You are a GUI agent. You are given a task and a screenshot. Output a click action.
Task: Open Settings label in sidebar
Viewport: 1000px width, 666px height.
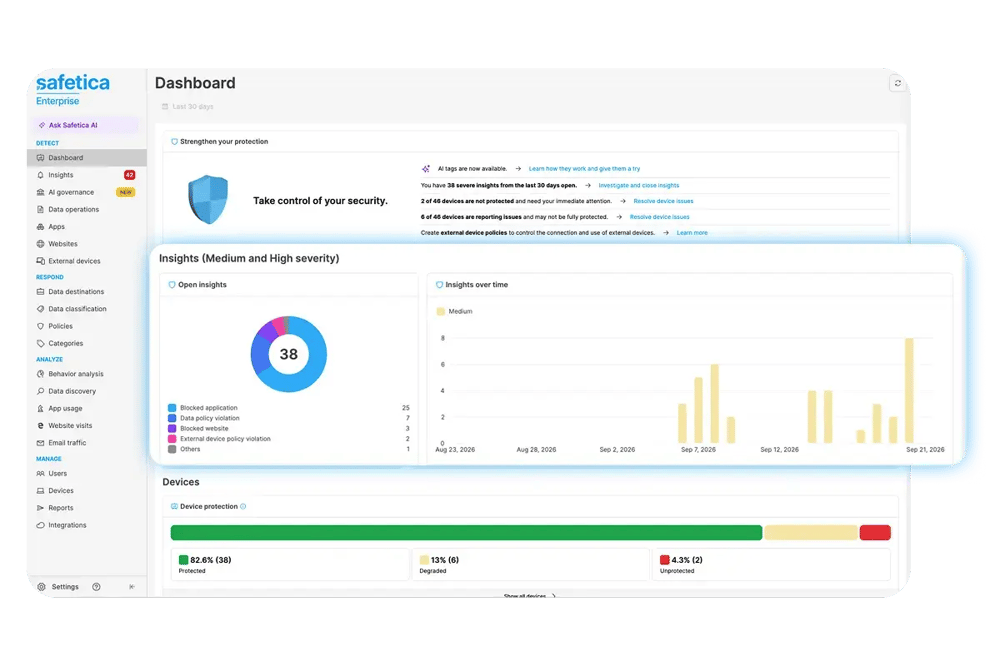tap(65, 587)
